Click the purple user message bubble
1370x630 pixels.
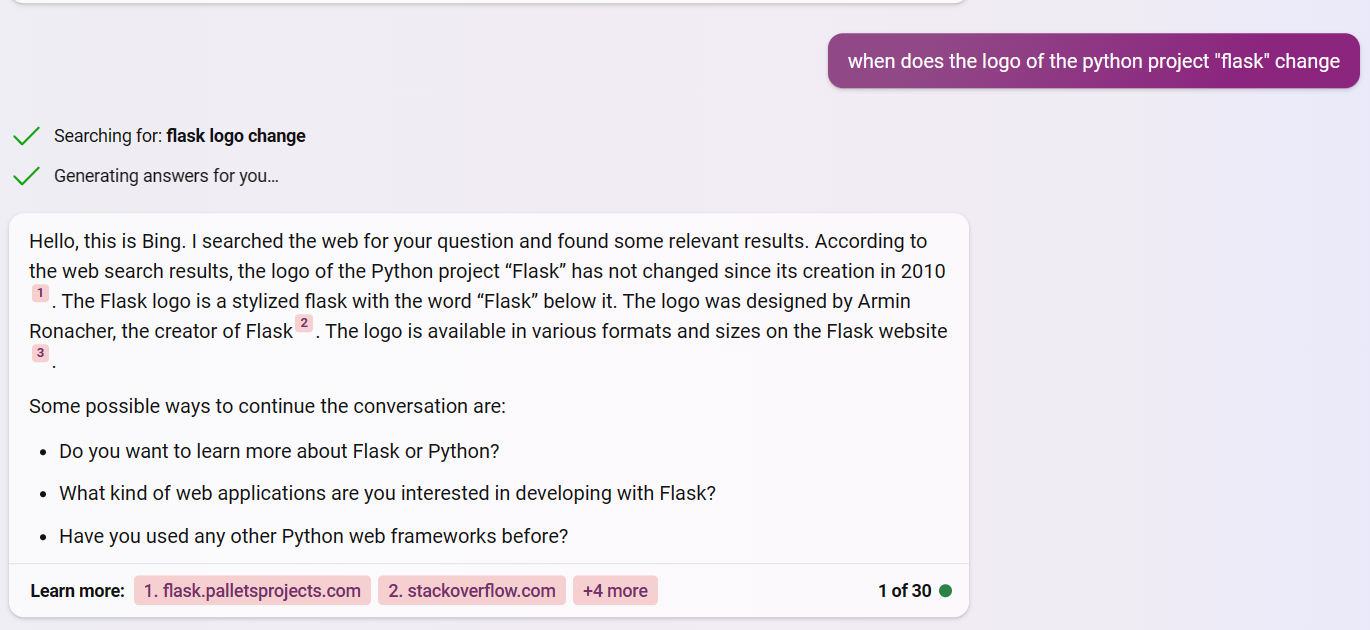coord(1093,61)
